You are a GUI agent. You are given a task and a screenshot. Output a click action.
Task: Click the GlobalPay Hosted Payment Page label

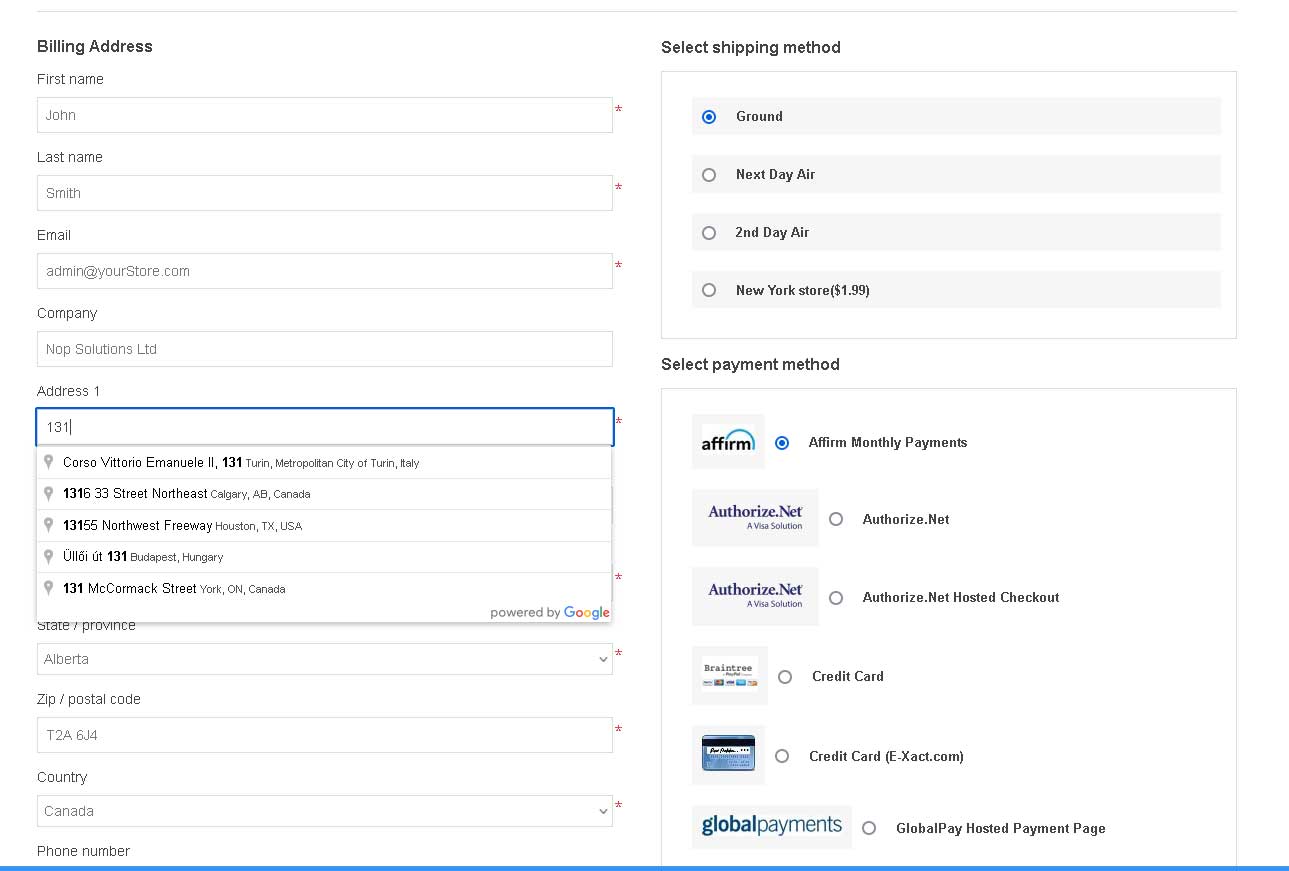tap(1001, 828)
